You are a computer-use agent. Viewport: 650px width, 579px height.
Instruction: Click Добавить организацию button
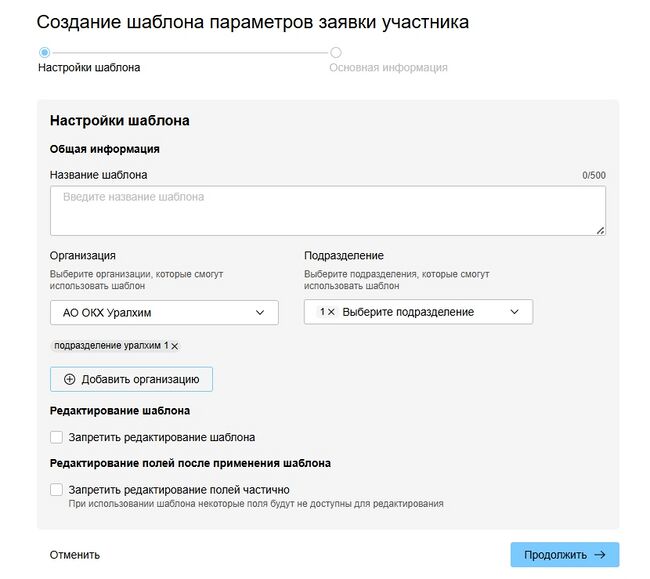click(x=131, y=379)
